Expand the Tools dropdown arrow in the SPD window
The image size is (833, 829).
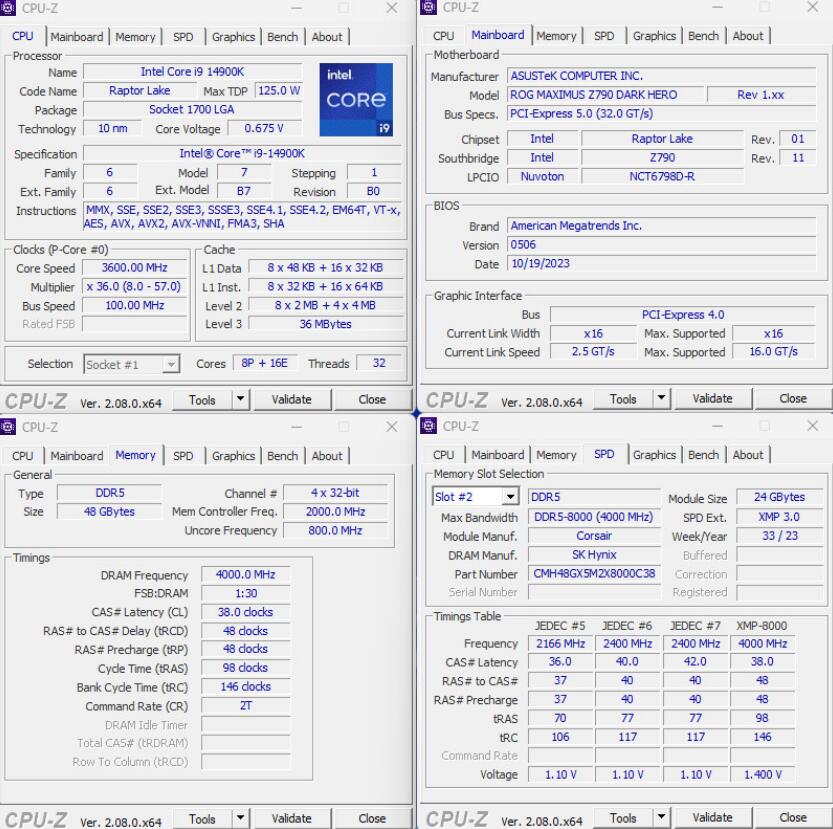click(x=661, y=817)
